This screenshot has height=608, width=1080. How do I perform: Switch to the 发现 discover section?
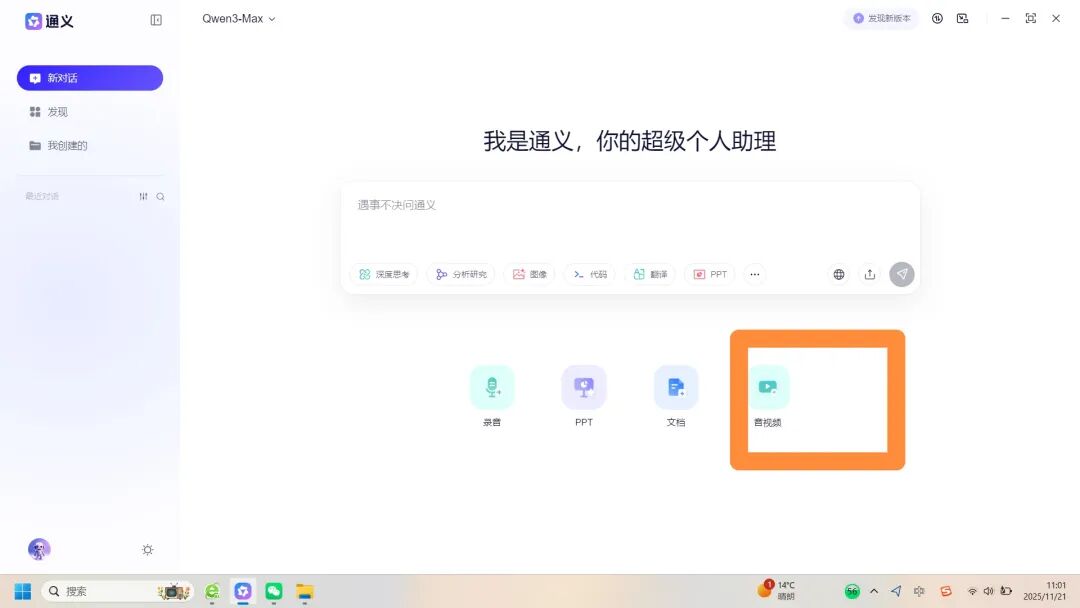pyautogui.click(x=56, y=111)
